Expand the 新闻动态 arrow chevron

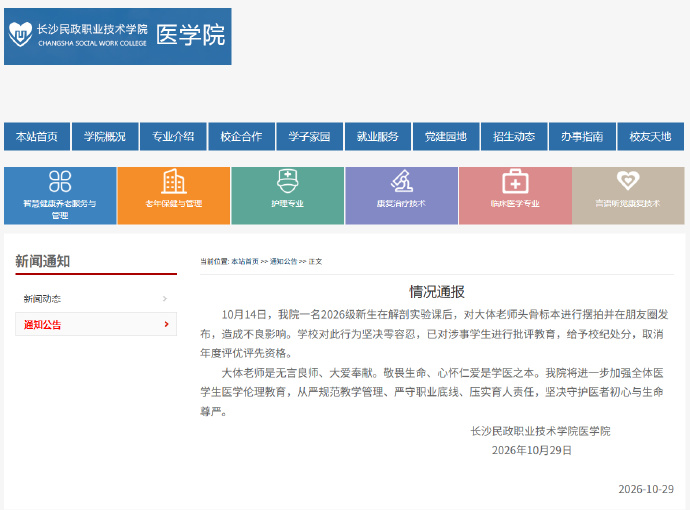165,299
